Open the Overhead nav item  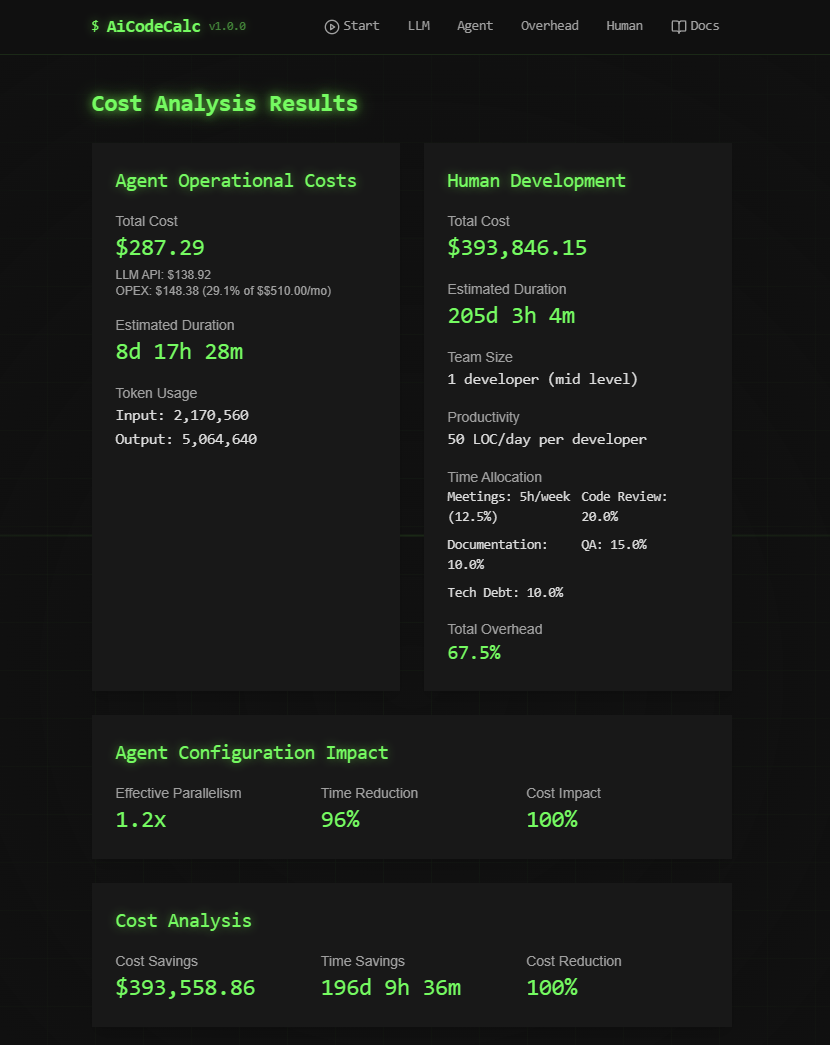pos(549,26)
